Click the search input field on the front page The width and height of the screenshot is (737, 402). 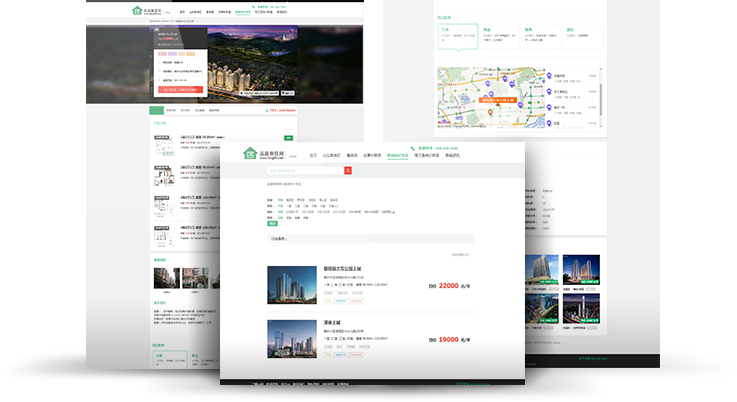tap(304, 171)
